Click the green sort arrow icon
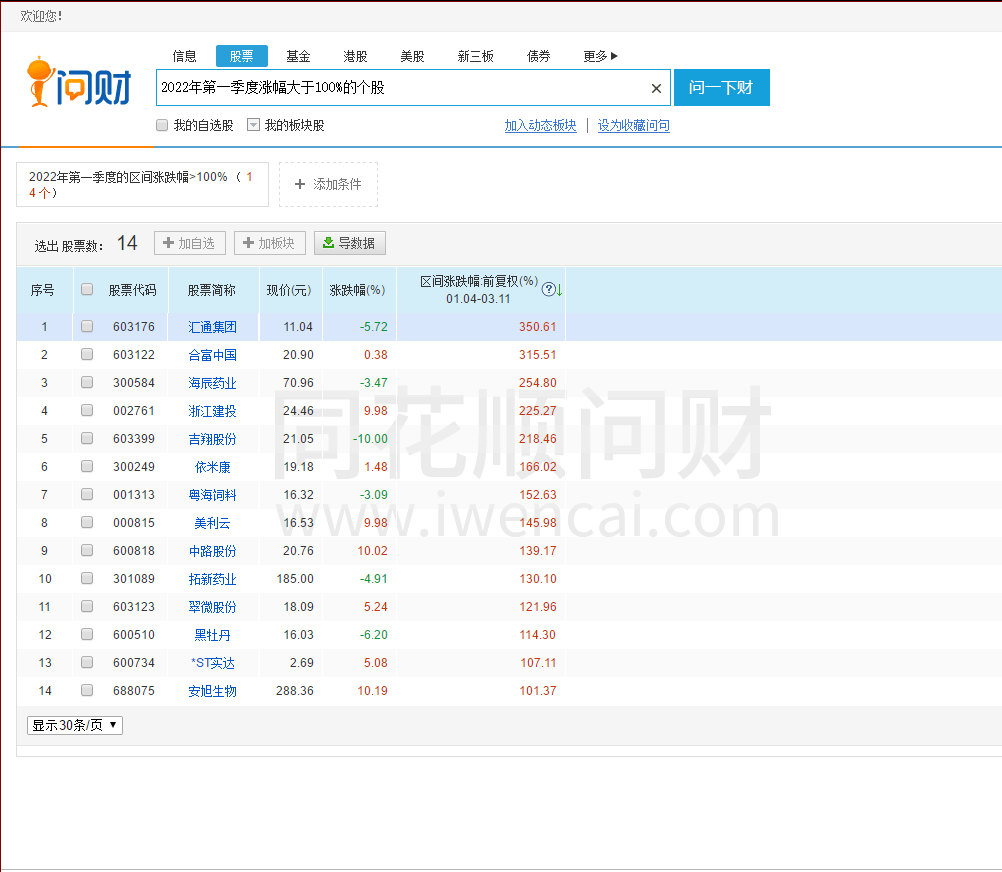The width and height of the screenshot is (1002, 872). pyautogui.click(x=559, y=290)
